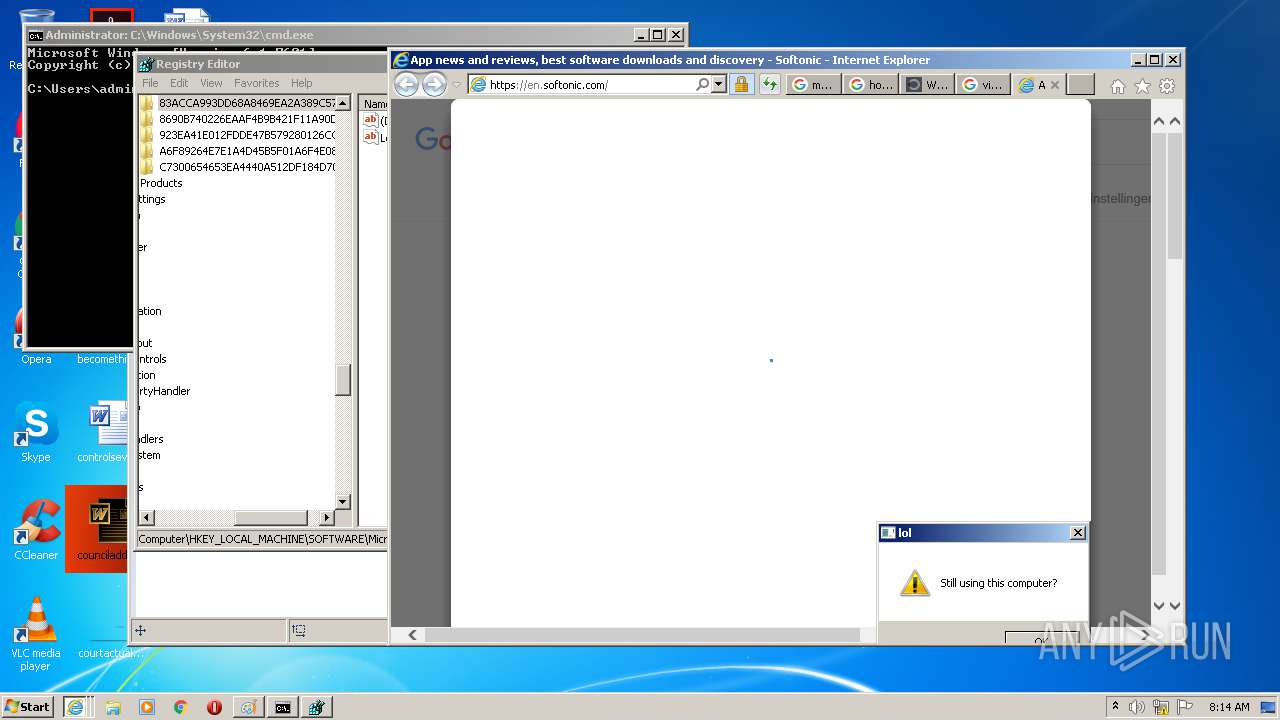
Task: Click the Registry Editor title bar icon
Action: click(146, 64)
